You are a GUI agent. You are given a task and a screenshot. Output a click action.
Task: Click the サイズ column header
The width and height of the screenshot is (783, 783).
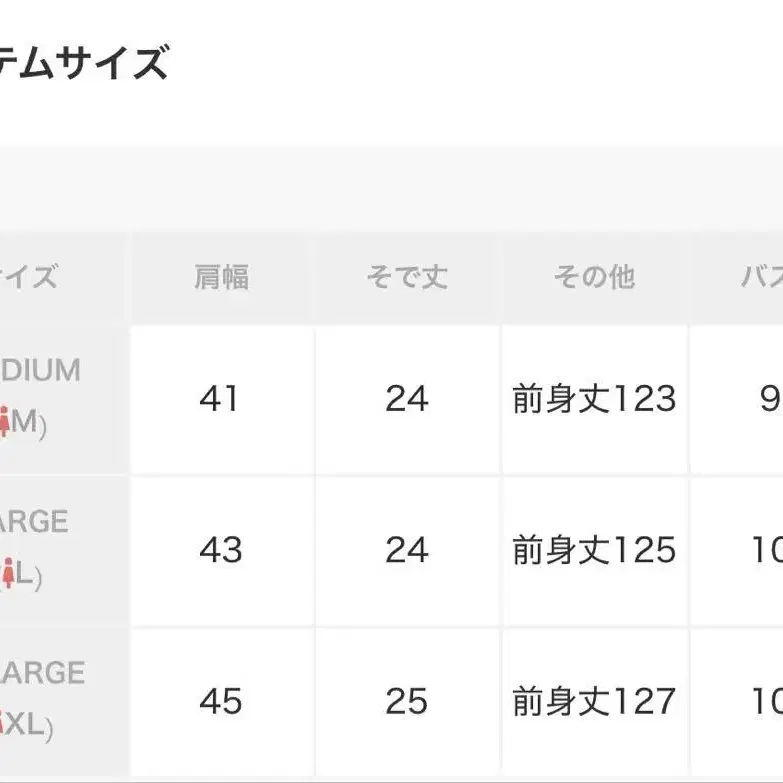pyautogui.click(x=62, y=277)
